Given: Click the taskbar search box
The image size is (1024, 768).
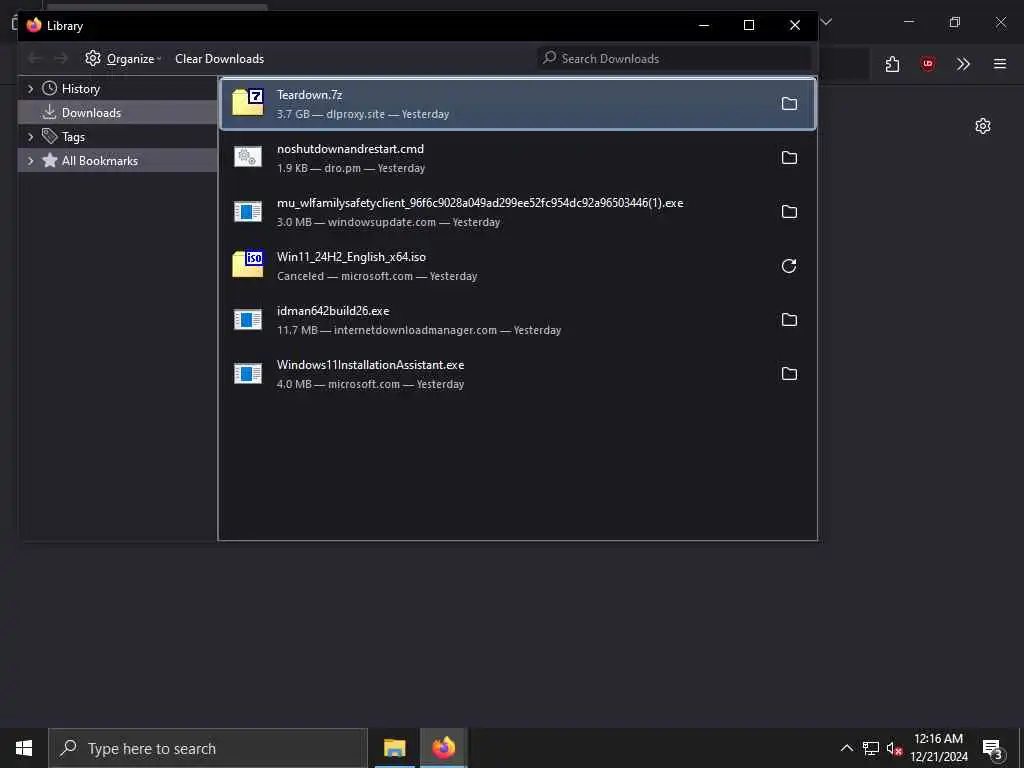Looking at the screenshot, I should [208, 748].
